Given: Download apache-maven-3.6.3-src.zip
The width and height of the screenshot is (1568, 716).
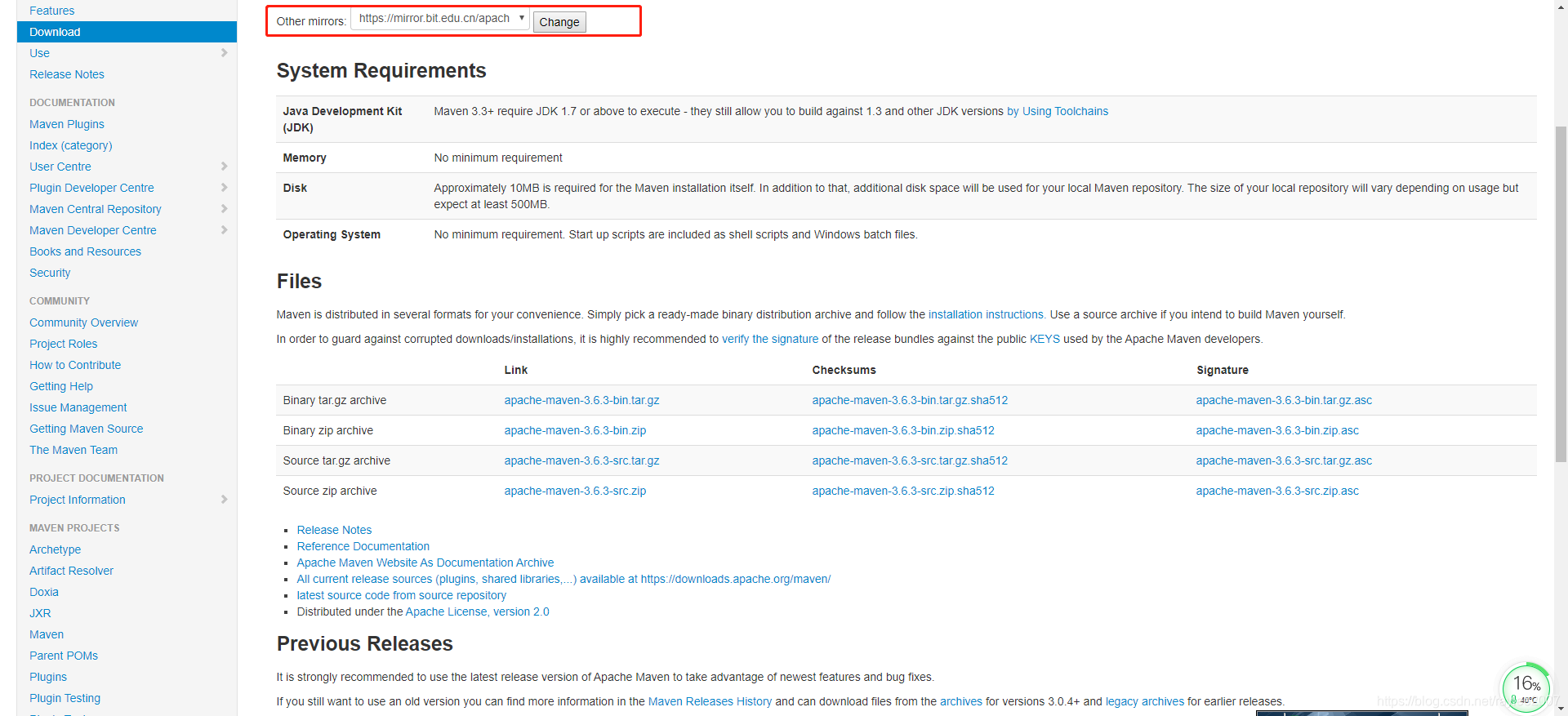Looking at the screenshot, I should tap(575, 491).
